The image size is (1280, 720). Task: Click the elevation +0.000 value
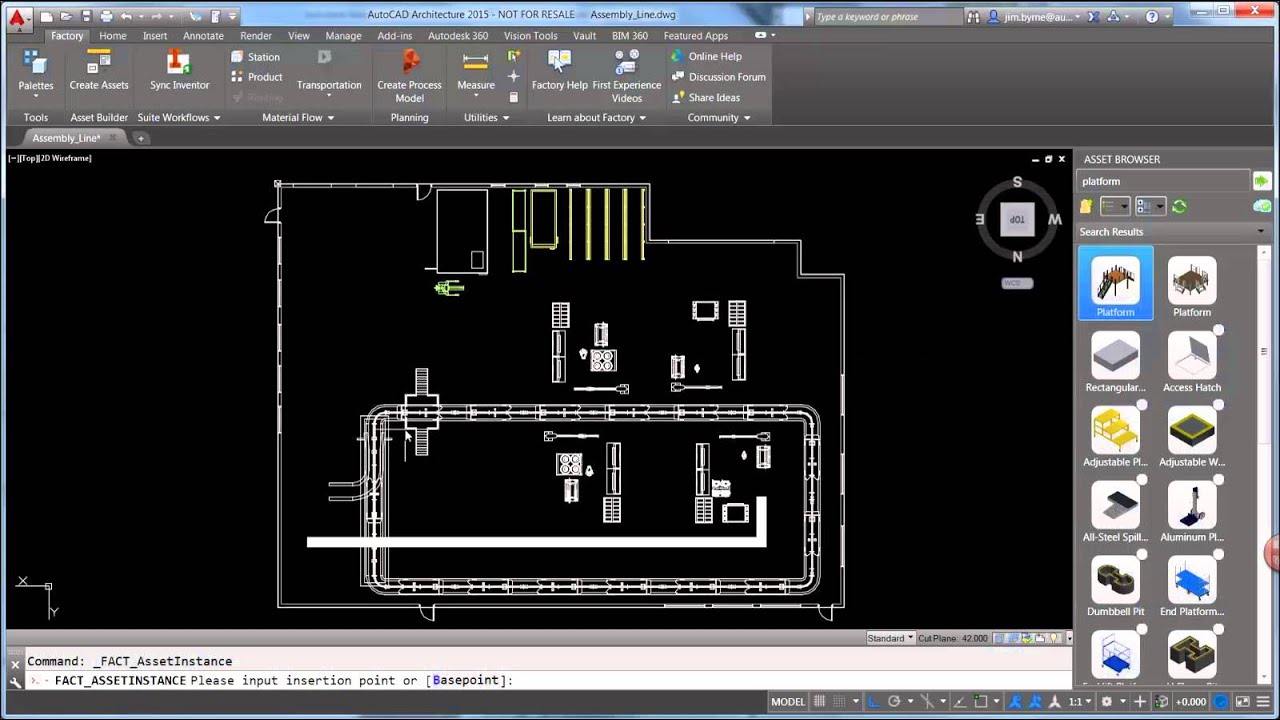[x=1190, y=701]
